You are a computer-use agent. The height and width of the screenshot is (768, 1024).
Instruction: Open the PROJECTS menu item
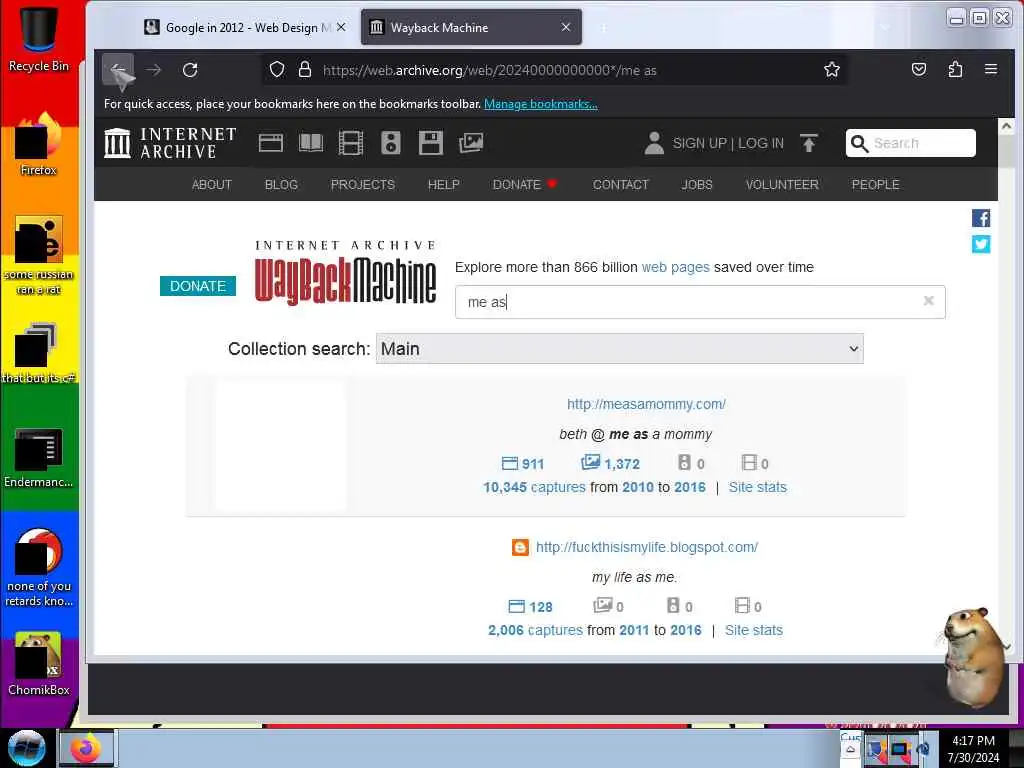(362, 185)
